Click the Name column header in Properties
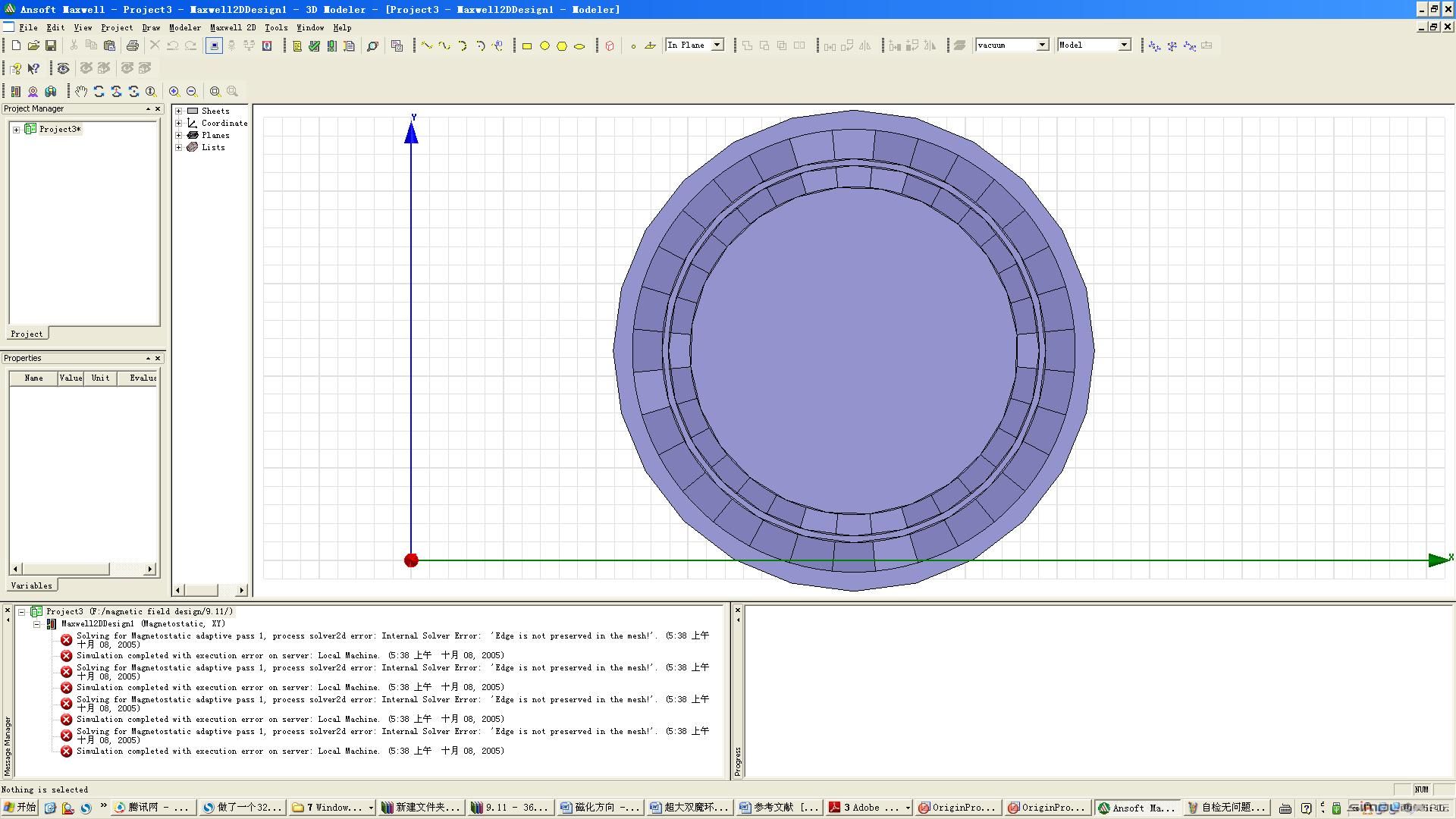The width and height of the screenshot is (1456, 819). coord(33,378)
